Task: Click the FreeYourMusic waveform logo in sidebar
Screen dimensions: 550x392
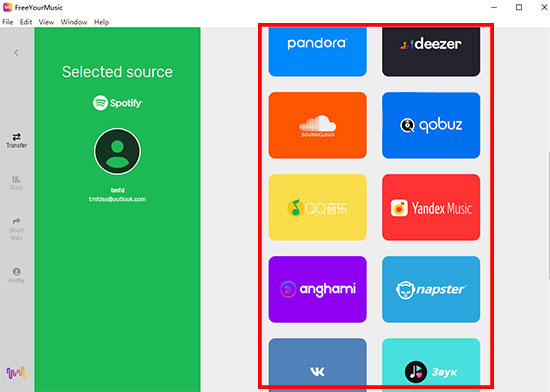Action: click(16, 373)
